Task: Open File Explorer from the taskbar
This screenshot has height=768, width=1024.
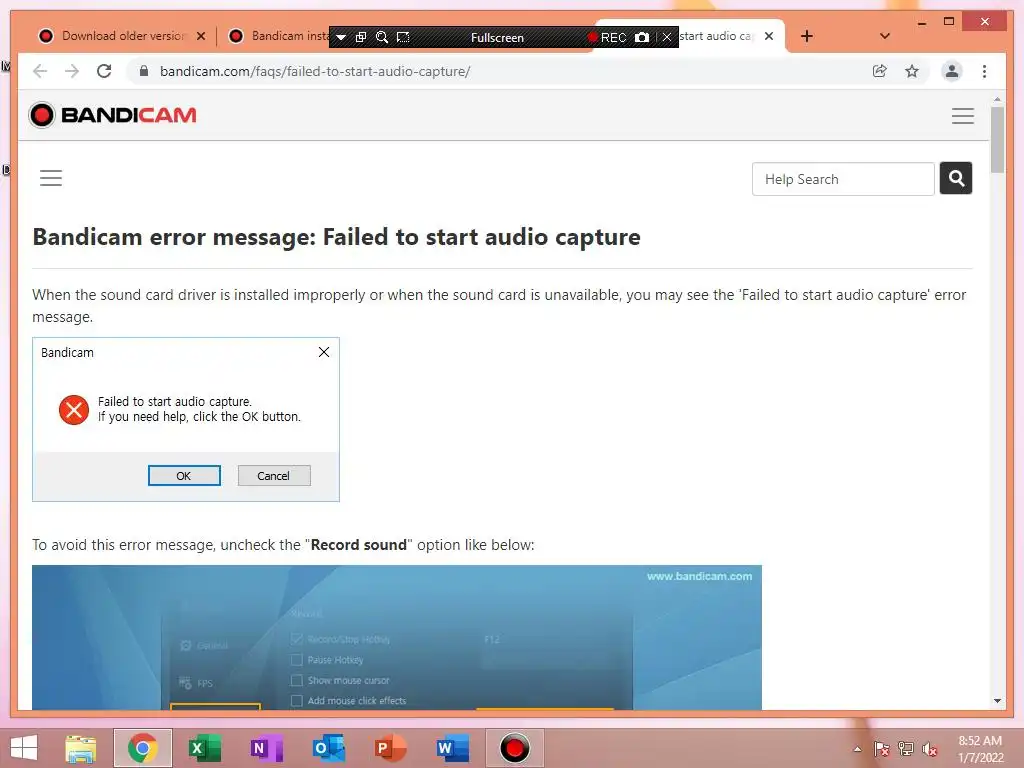Action: (x=81, y=748)
